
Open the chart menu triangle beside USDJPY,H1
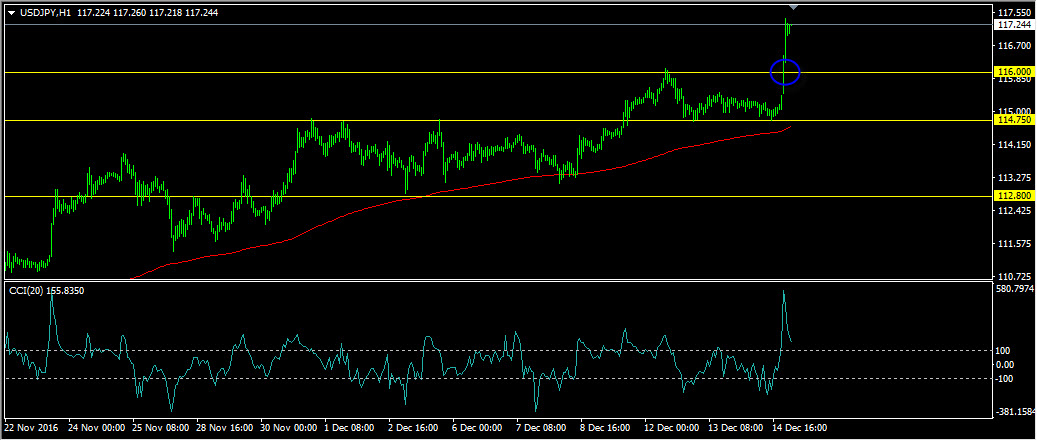(x=11, y=13)
